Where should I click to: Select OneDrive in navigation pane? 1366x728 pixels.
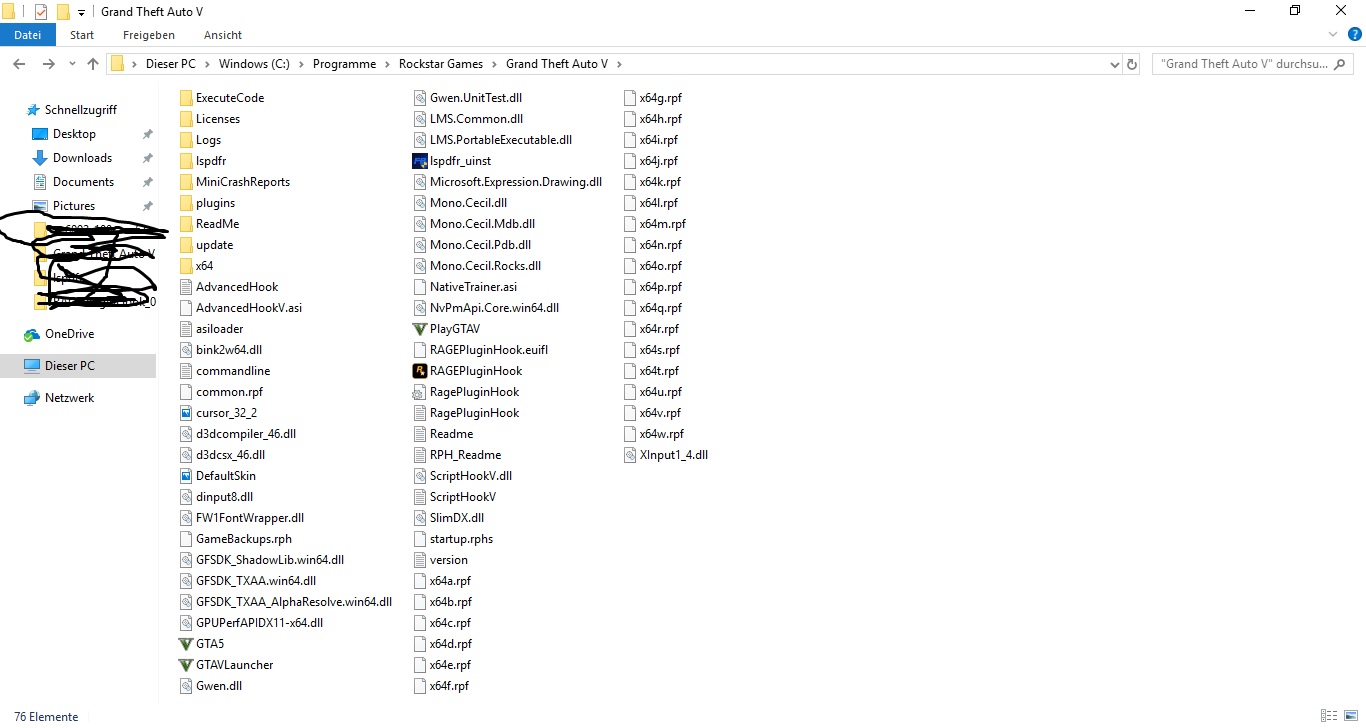69,334
